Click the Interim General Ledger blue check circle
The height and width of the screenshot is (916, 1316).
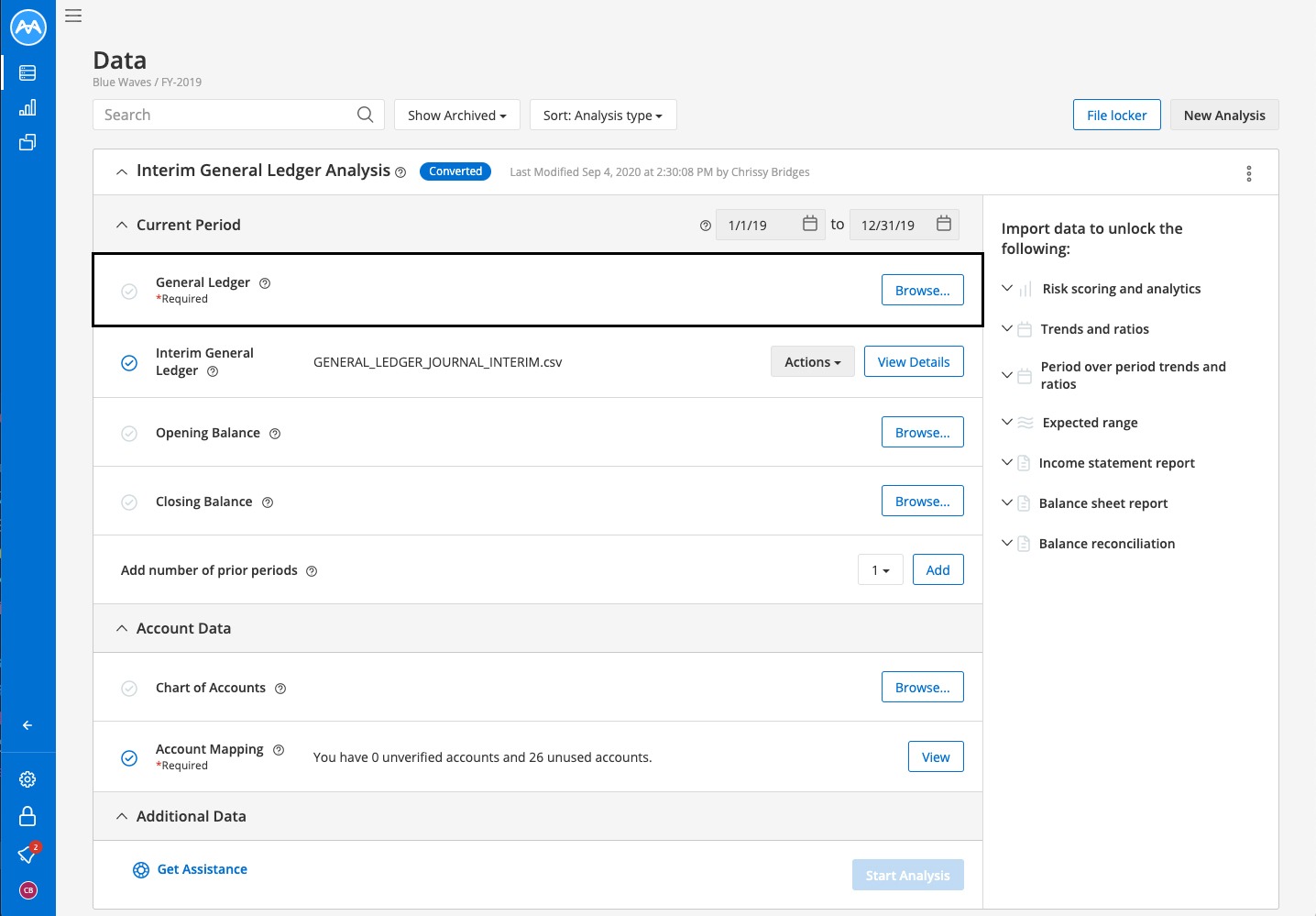[129, 363]
